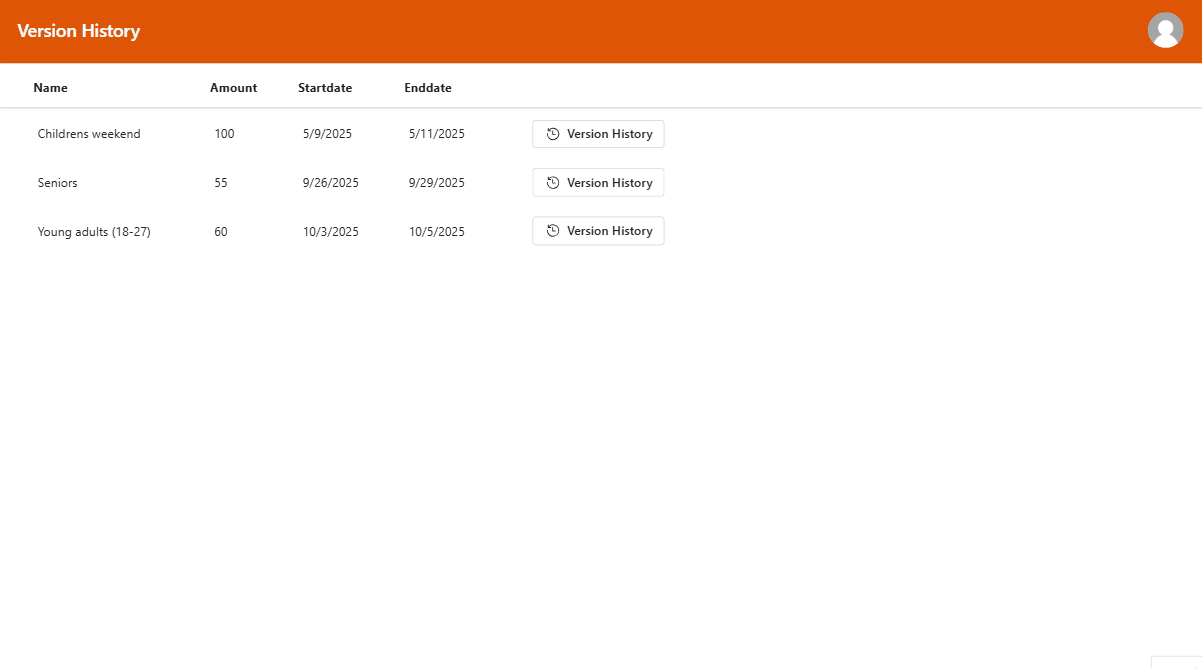1202x668 pixels.
Task: Click the Name column header
Action: (x=51, y=88)
